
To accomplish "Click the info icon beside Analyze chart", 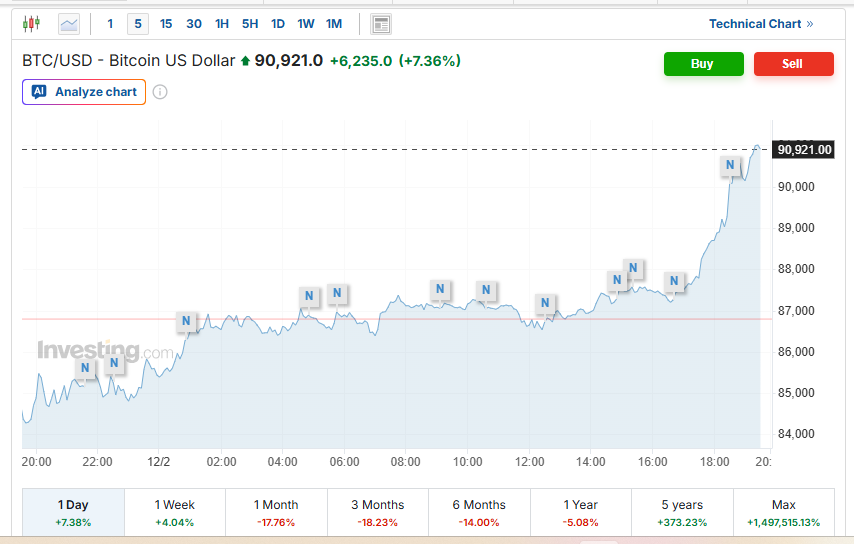I will (x=160, y=92).
